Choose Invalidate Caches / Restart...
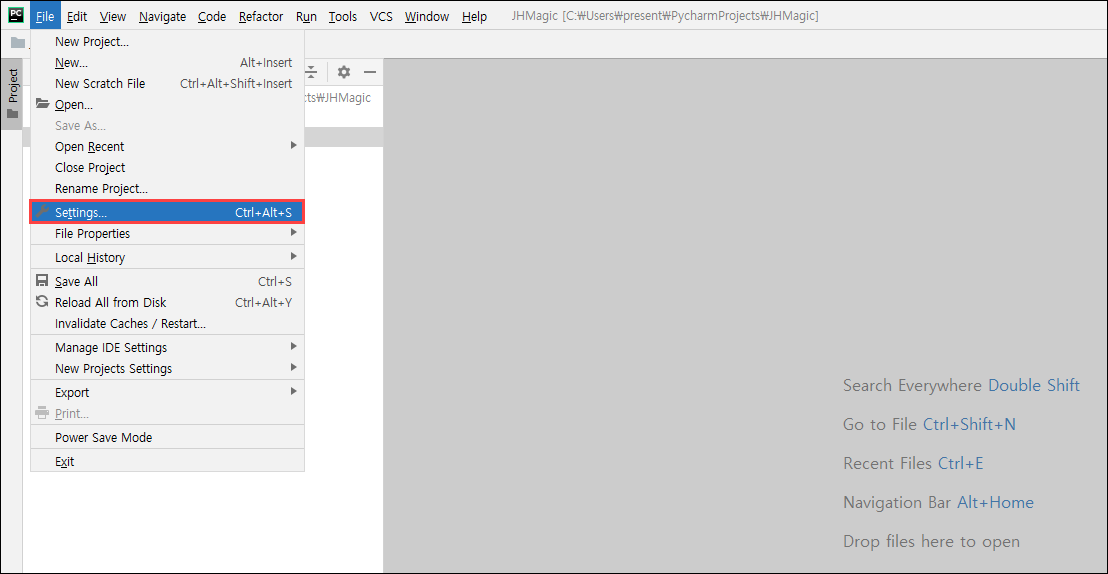Image resolution: width=1108 pixels, height=574 pixels. 167,324
